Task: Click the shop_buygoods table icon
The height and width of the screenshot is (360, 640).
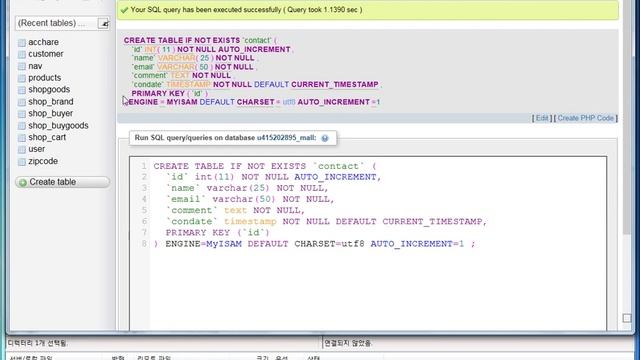Action: pos(22,126)
